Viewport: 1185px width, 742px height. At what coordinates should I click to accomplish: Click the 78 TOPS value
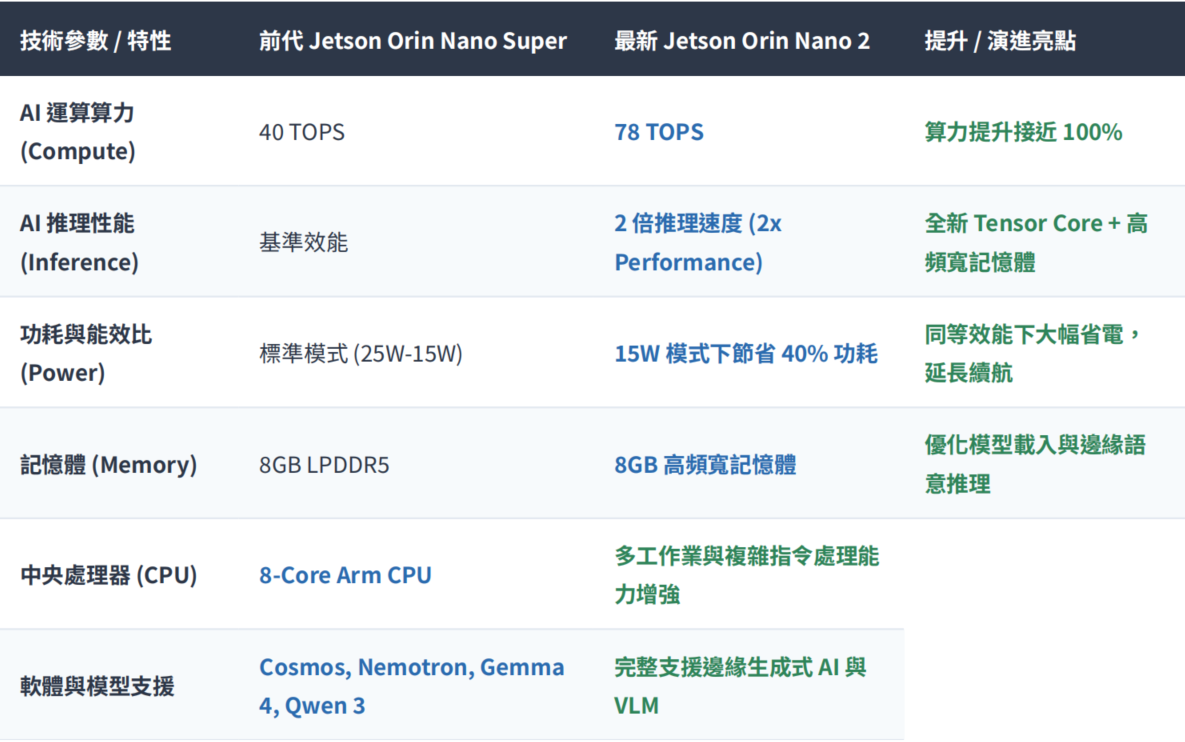(x=658, y=132)
